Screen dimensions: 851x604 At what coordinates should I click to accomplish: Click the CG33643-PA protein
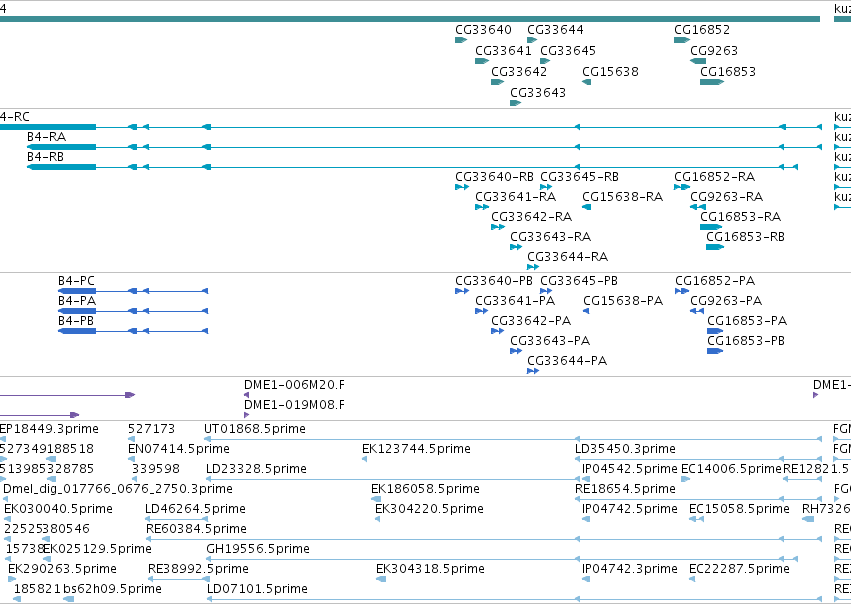[x=516, y=351]
